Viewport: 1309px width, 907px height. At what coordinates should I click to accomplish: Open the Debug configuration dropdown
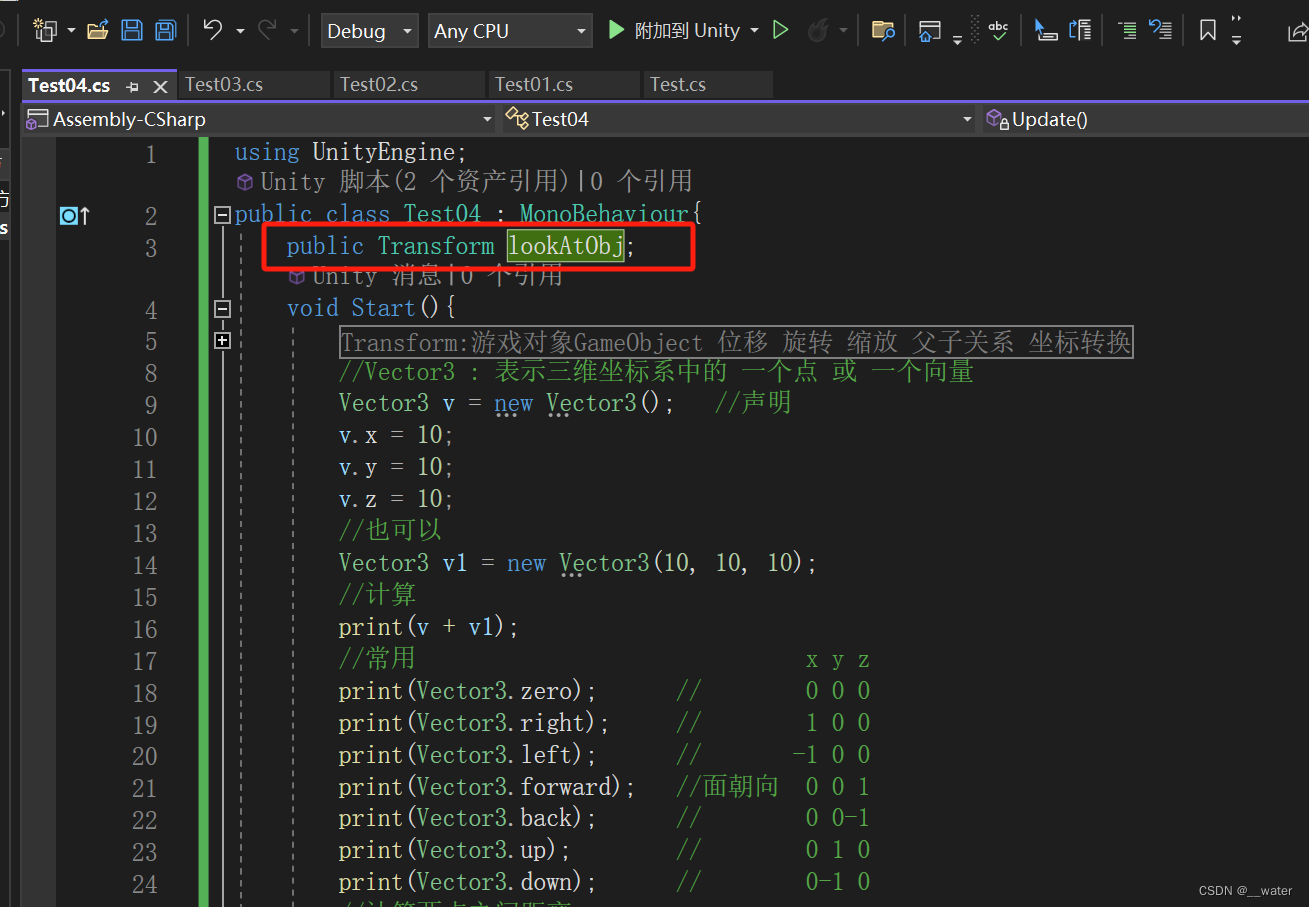coord(369,31)
